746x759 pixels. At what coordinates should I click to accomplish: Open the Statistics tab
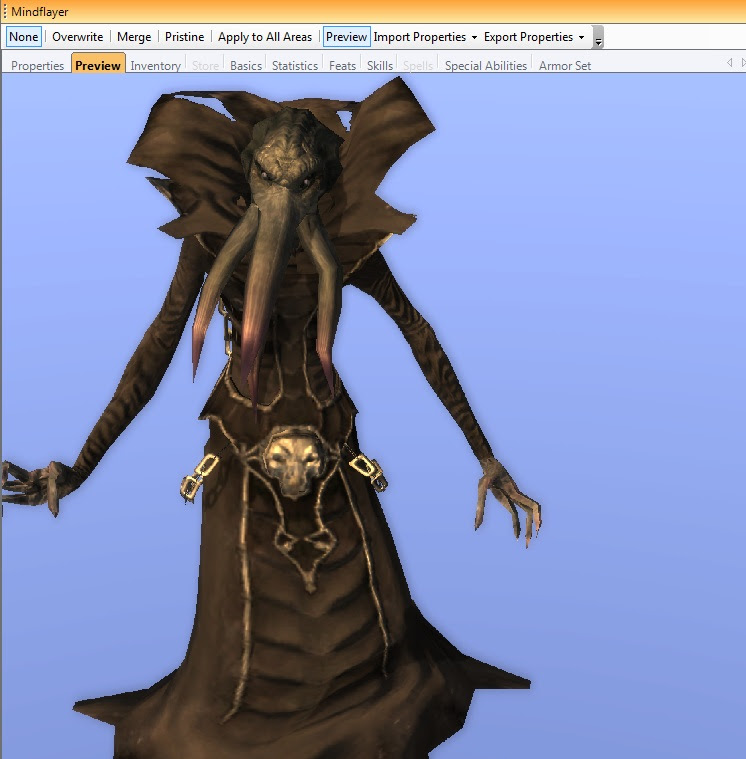pos(295,65)
